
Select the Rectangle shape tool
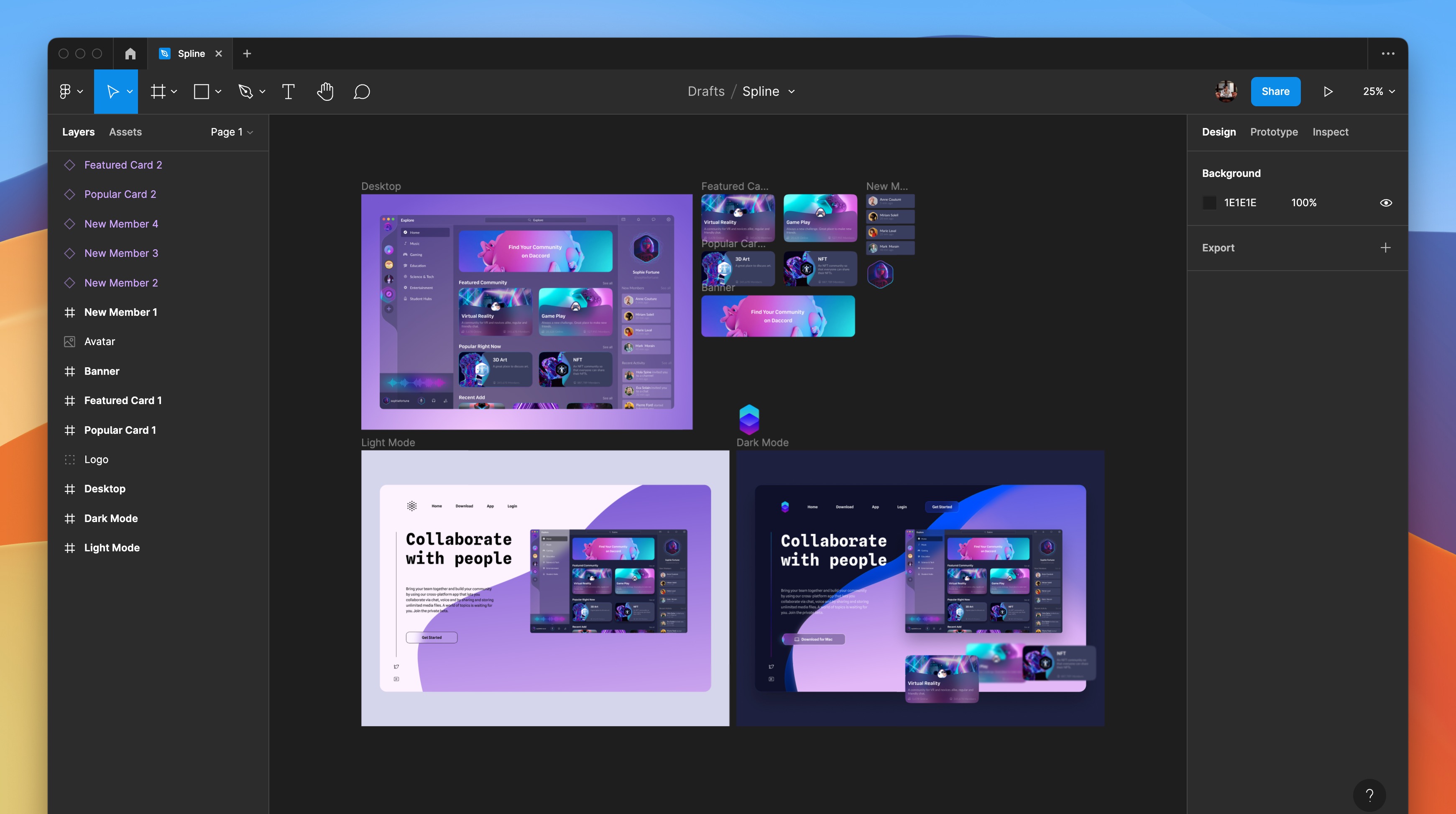coord(201,92)
